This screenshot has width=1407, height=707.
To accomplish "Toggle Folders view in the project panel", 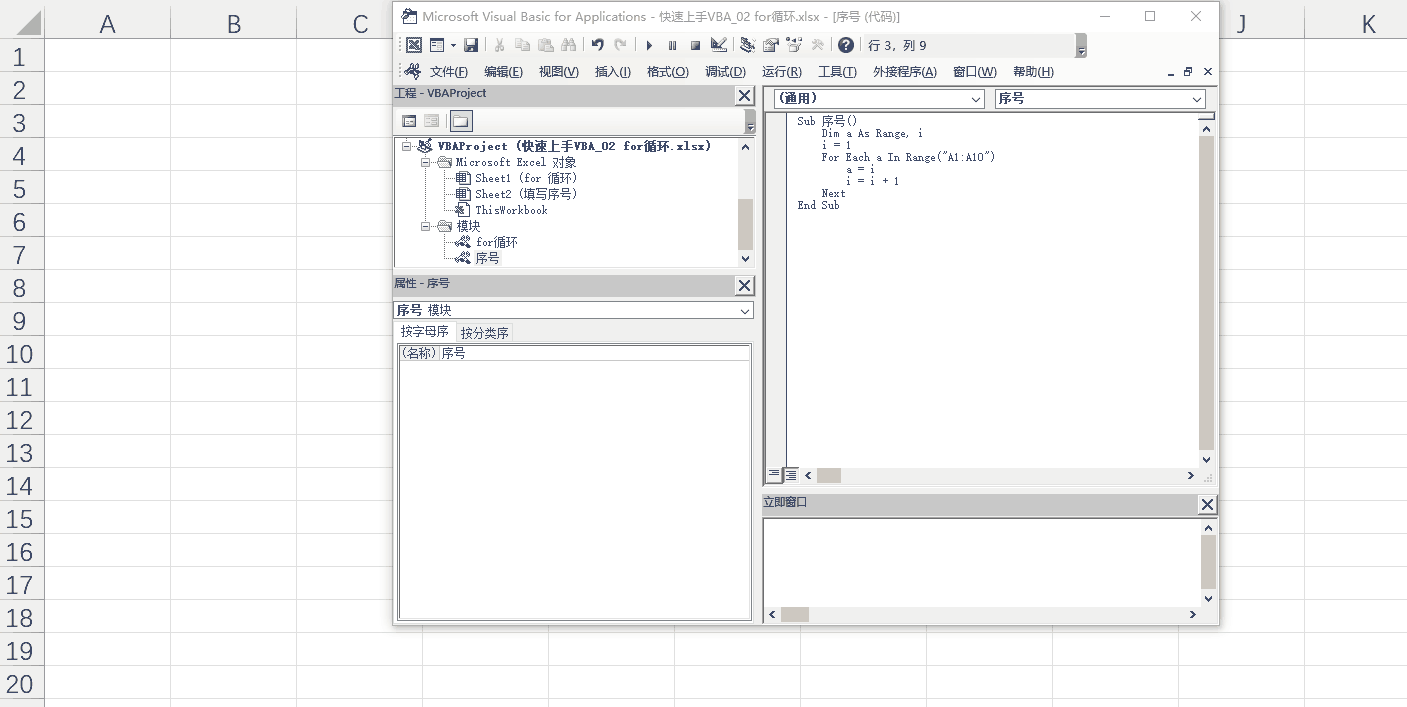I will (x=460, y=121).
